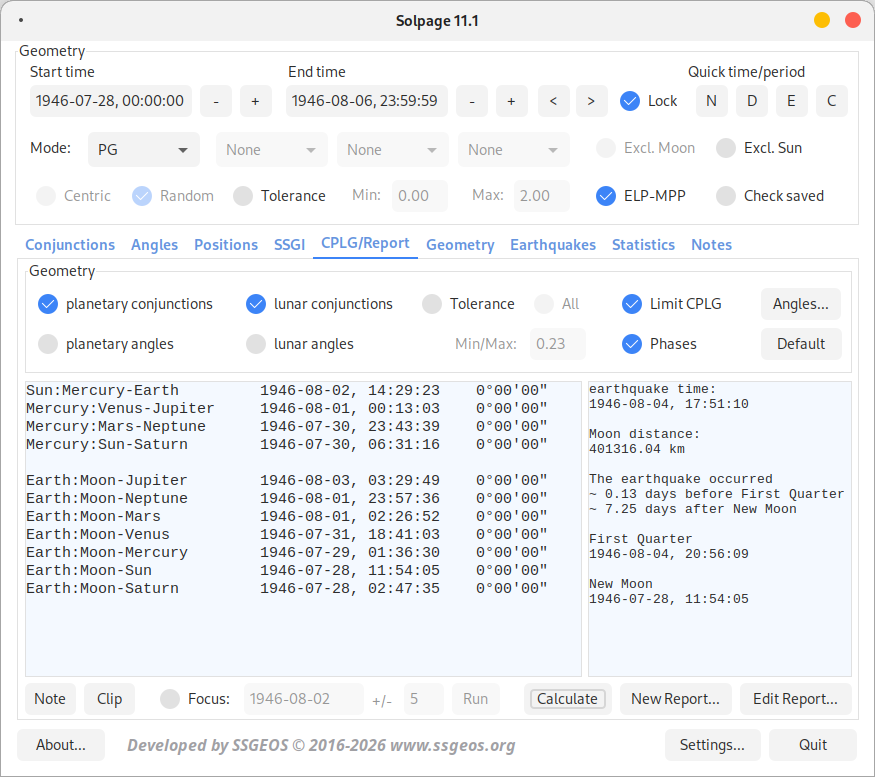Screen dimensions: 875x777
Task: Switch to Geometry tab
Action: pyautogui.click(x=460, y=245)
